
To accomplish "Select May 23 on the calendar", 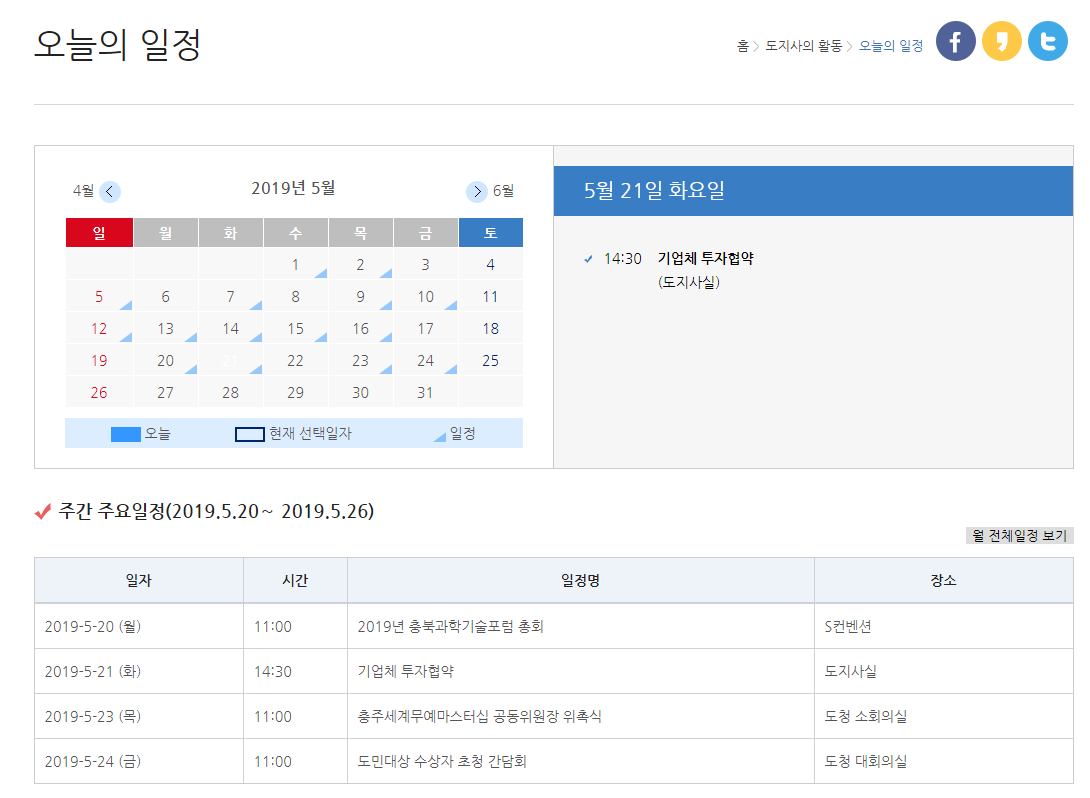I will coord(360,361).
